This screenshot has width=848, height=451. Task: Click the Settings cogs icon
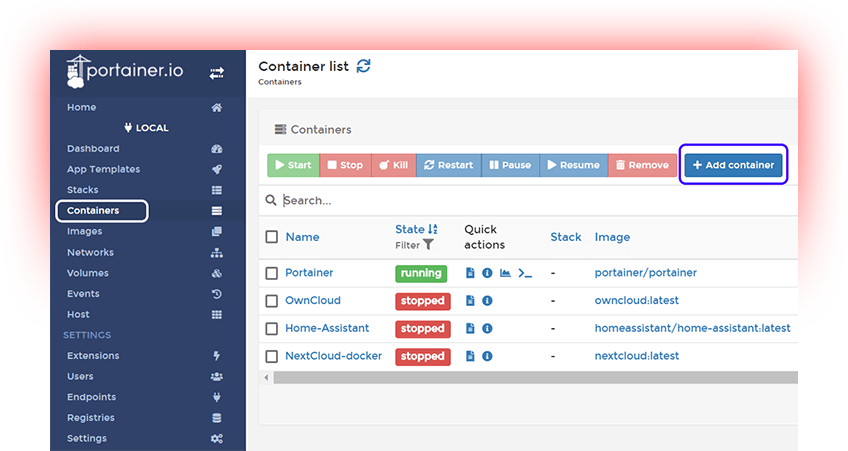[216, 439]
